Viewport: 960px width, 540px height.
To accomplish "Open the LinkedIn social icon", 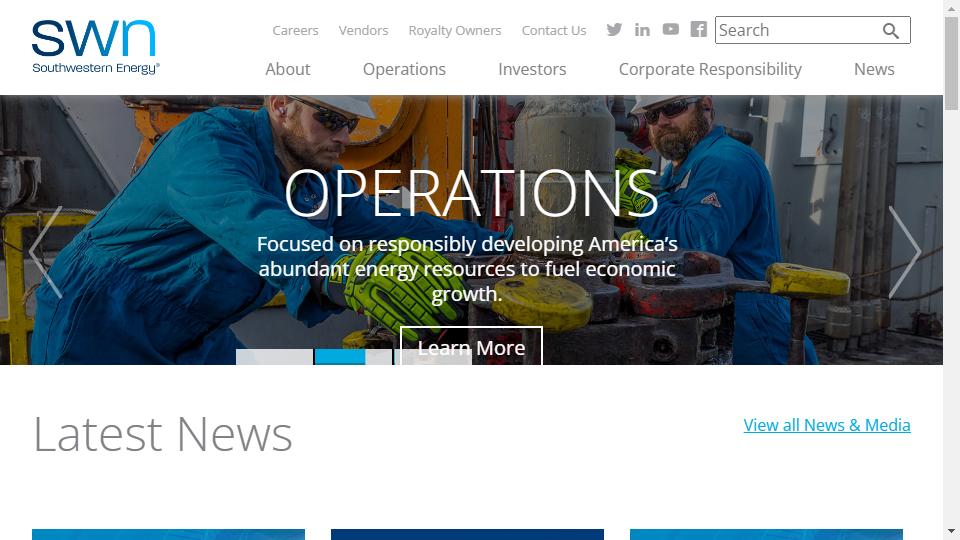I will point(642,29).
